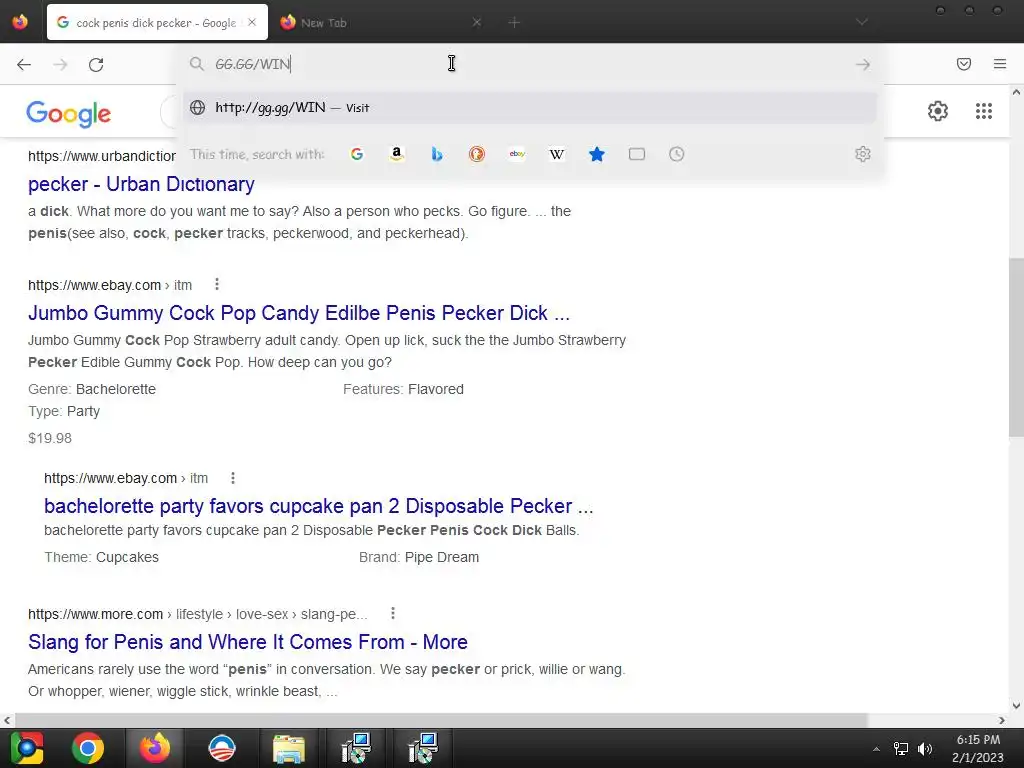Viewport: 1024px width, 768px height.
Task: Click the Google logo
Action: tap(69, 114)
